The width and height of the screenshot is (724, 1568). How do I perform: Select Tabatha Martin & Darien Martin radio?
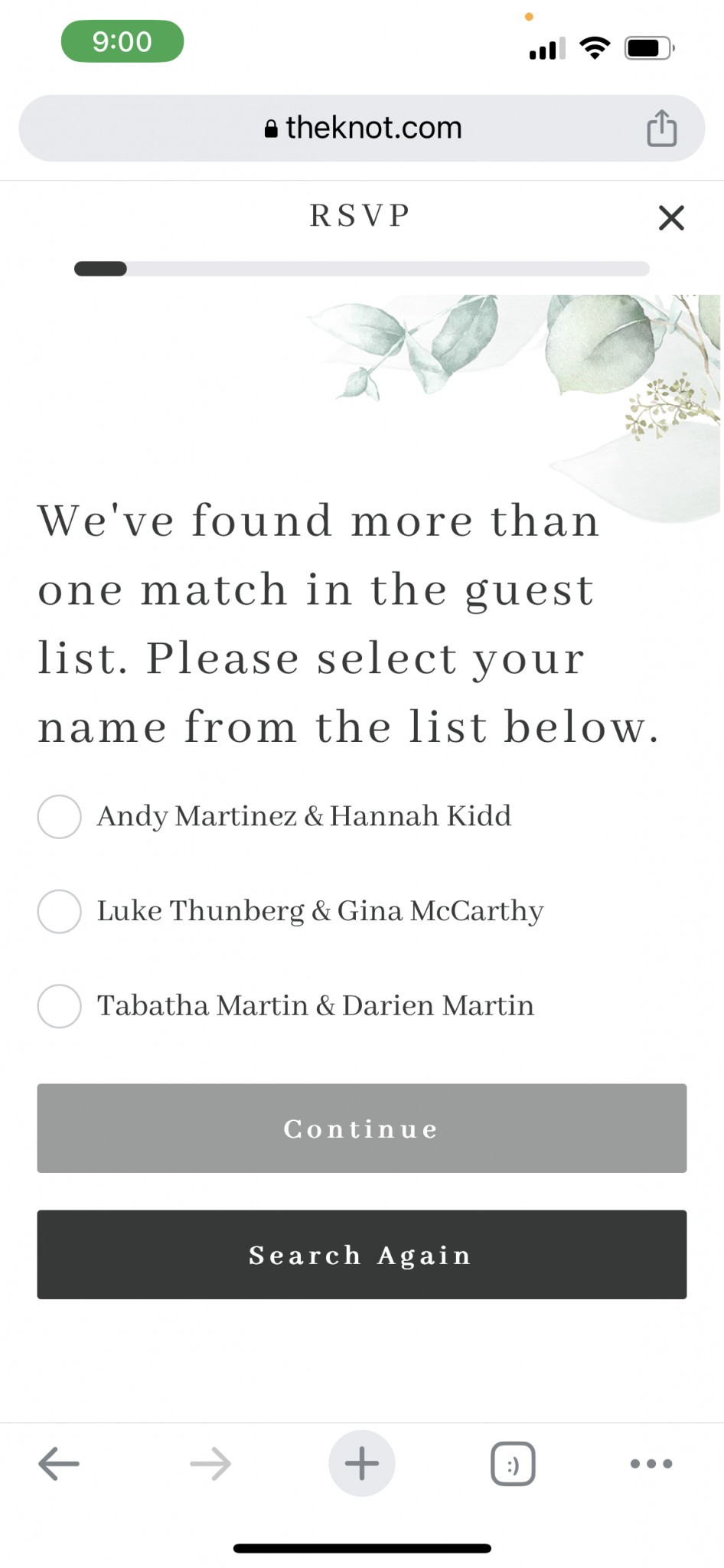(60, 1006)
